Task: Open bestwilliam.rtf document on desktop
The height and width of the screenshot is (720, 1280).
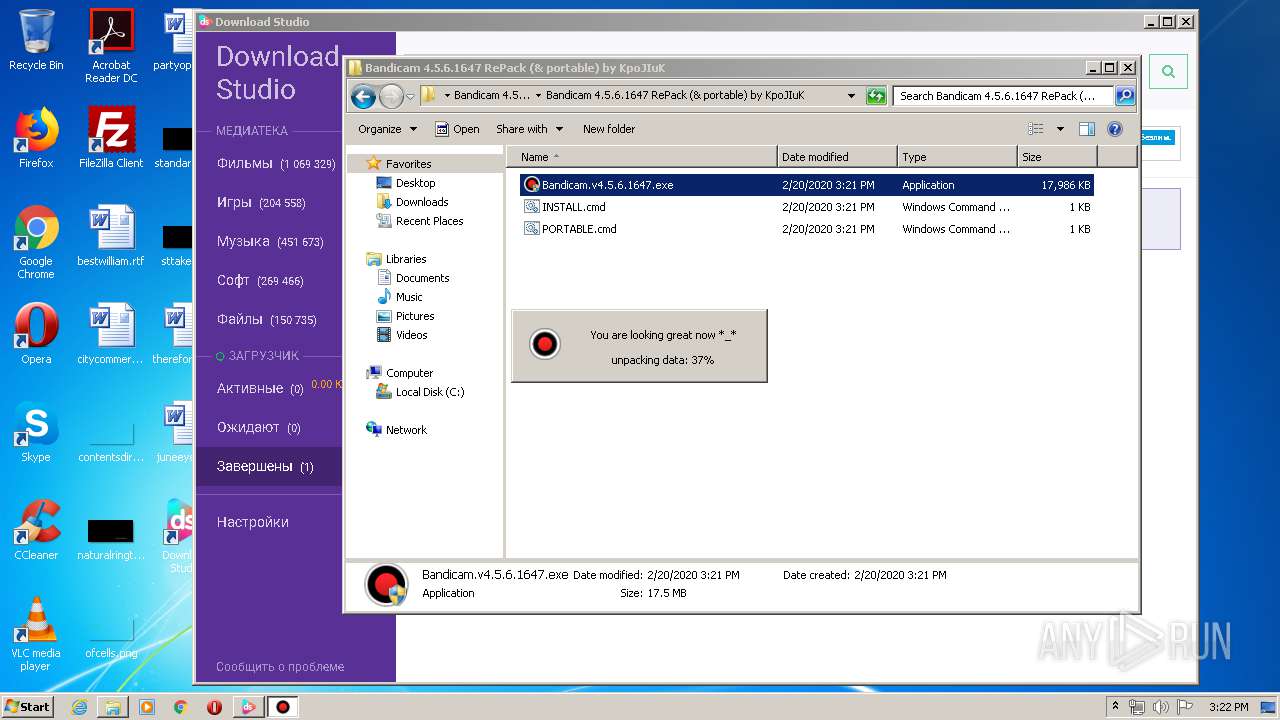Action: [111, 235]
